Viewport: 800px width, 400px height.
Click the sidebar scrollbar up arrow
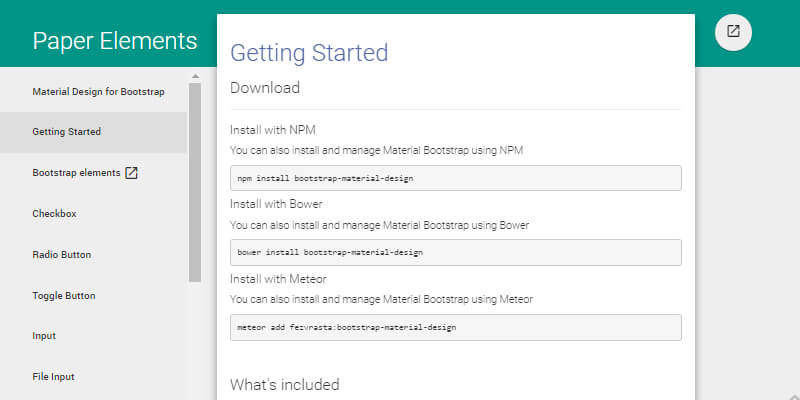194,76
